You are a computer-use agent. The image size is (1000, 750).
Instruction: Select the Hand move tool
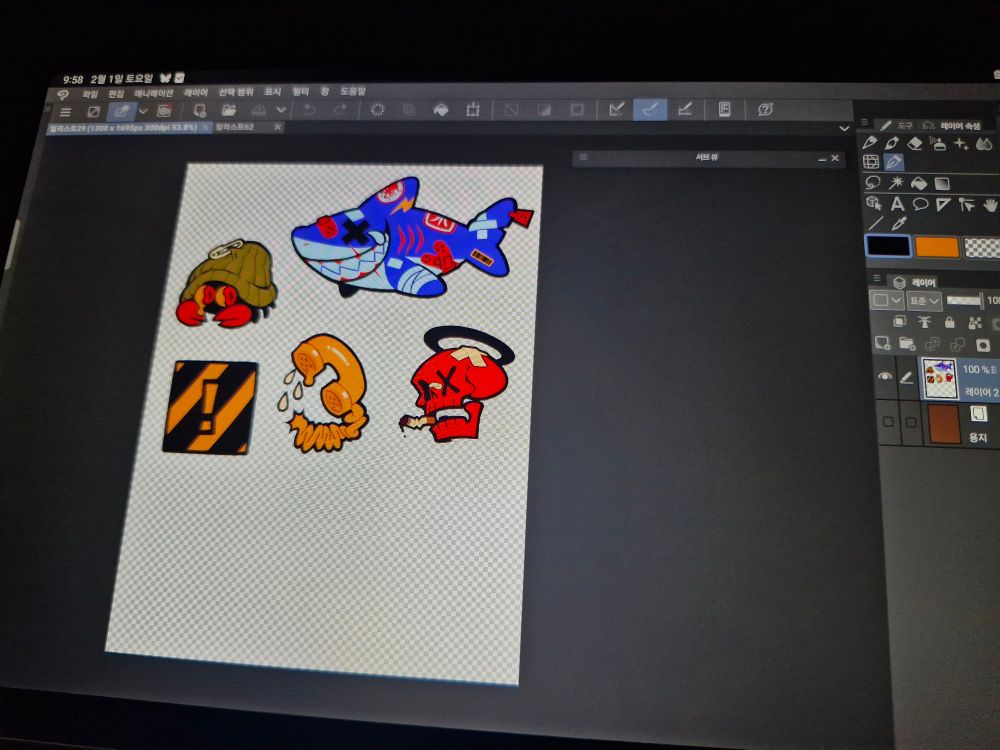(990, 205)
